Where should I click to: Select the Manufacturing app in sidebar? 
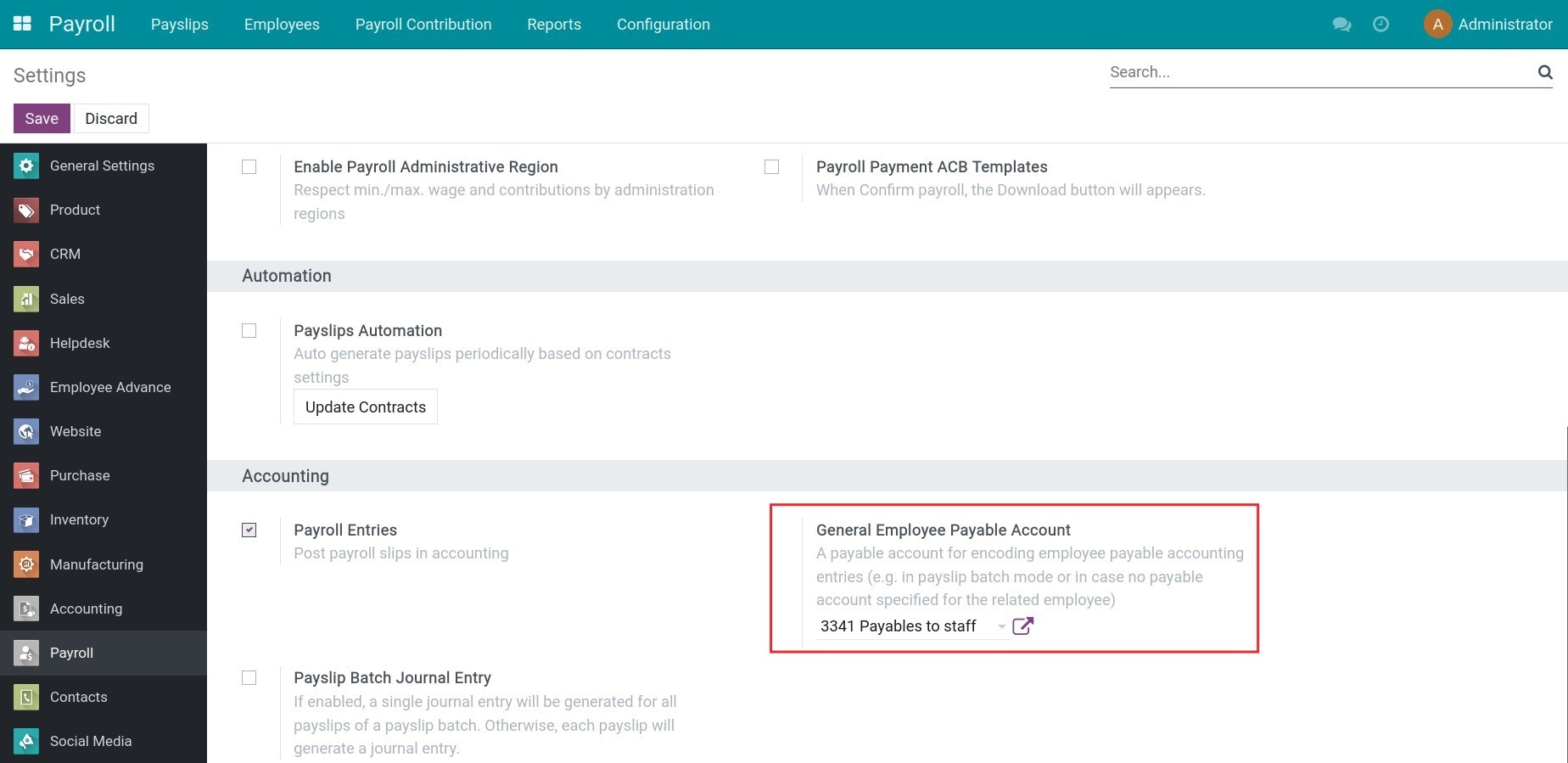[96, 564]
